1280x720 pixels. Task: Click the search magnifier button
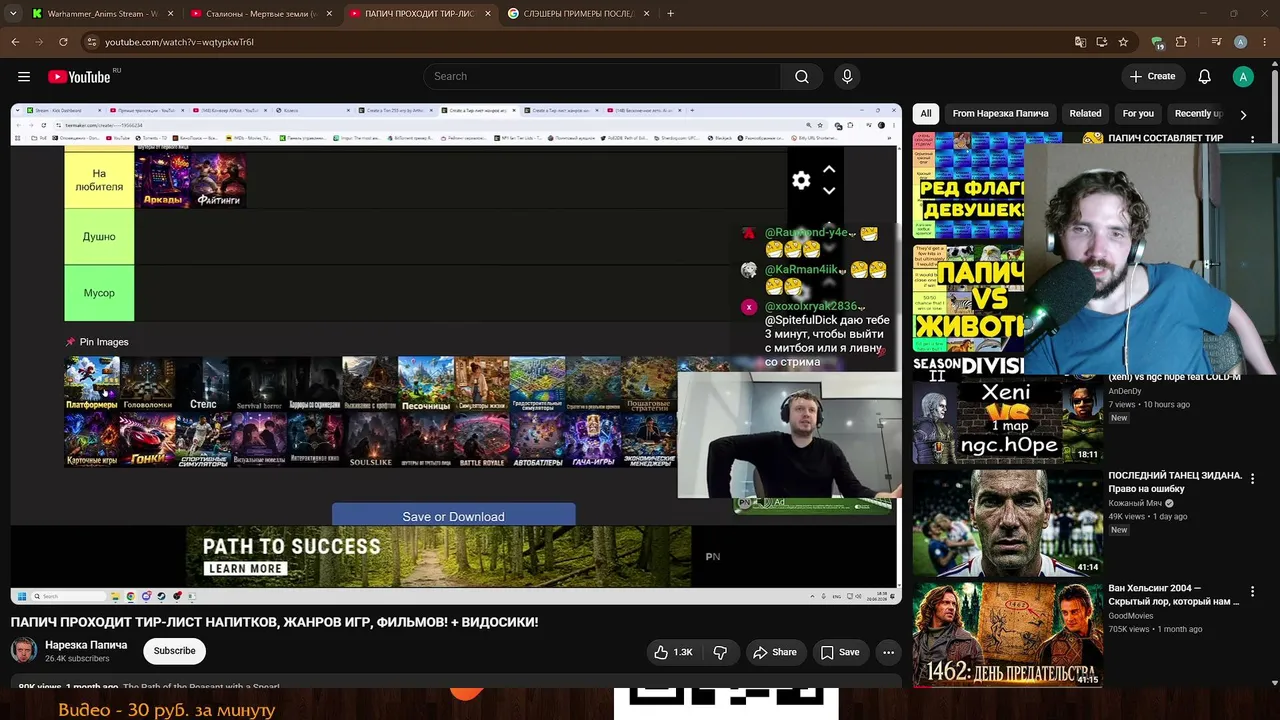click(x=802, y=76)
